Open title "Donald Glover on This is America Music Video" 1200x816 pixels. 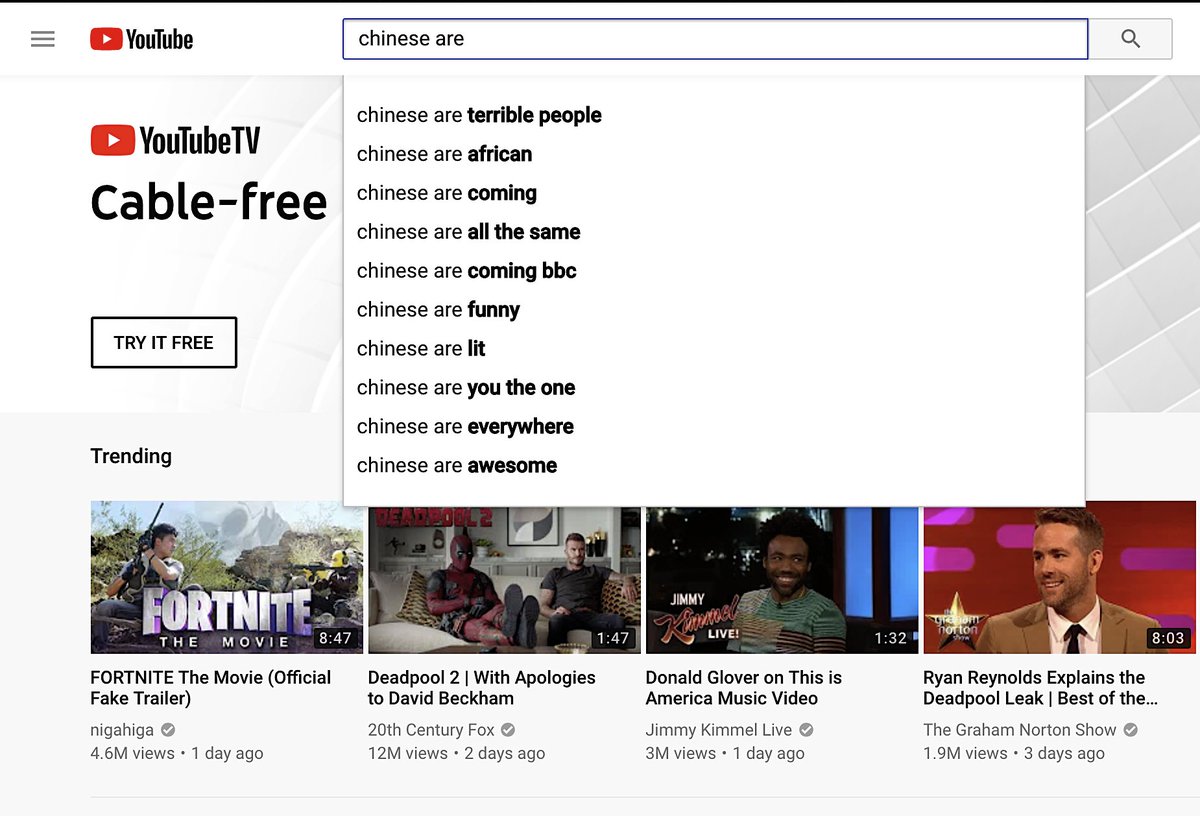coord(744,688)
